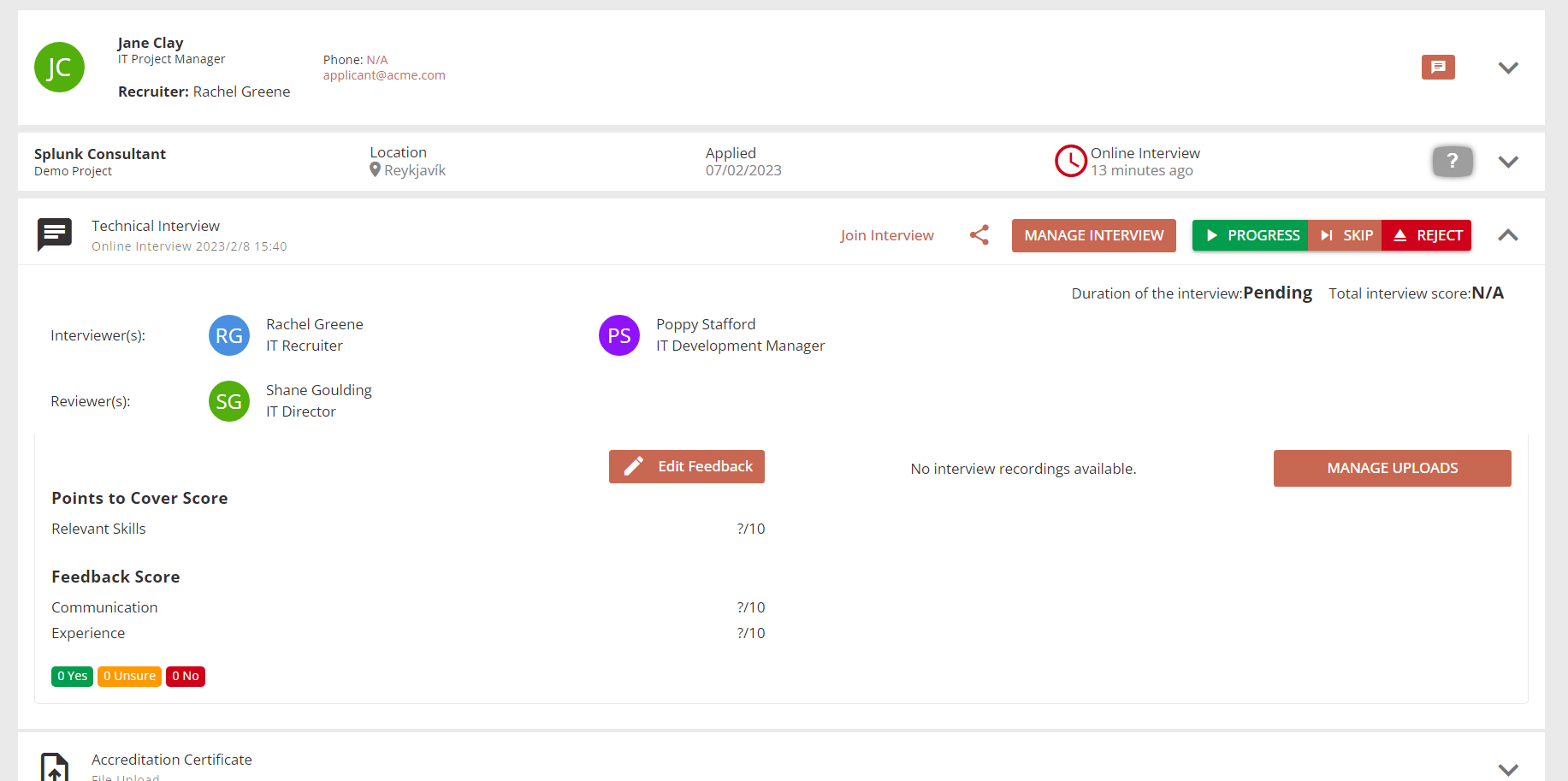Click the Technical Interview chat bubble icon
The width and height of the screenshot is (1568, 781).
[x=55, y=234]
